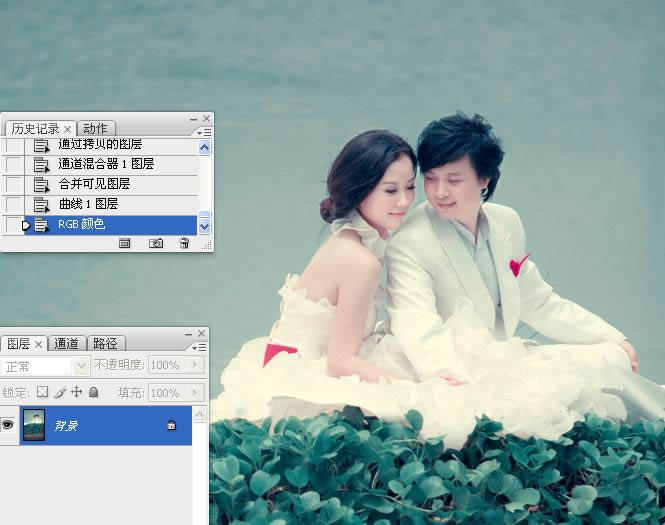Click the create new document from state icon
665x525 pixels.
pyautogui.click(x=125, y=243)
